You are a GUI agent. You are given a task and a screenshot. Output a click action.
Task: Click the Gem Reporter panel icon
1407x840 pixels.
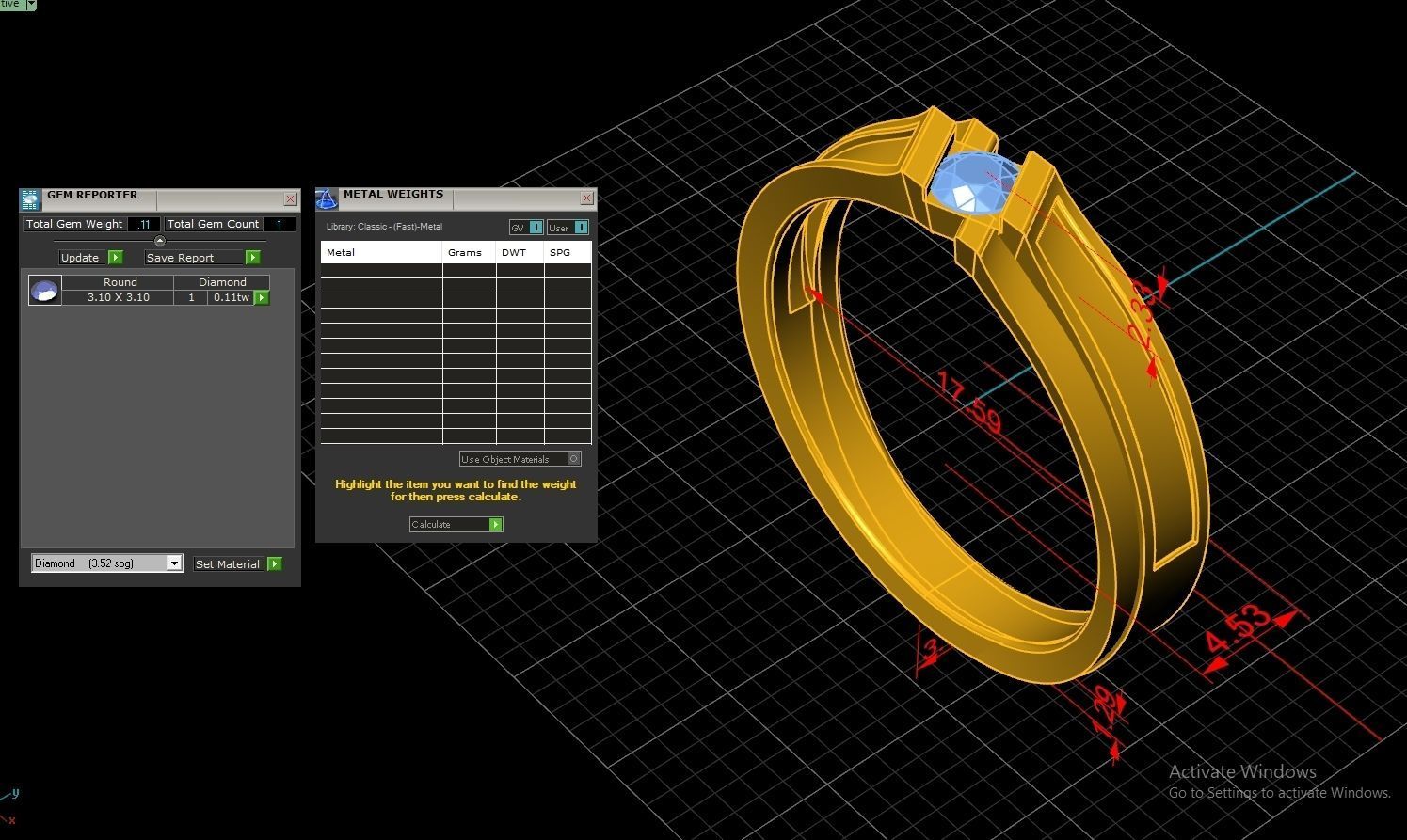31,199
